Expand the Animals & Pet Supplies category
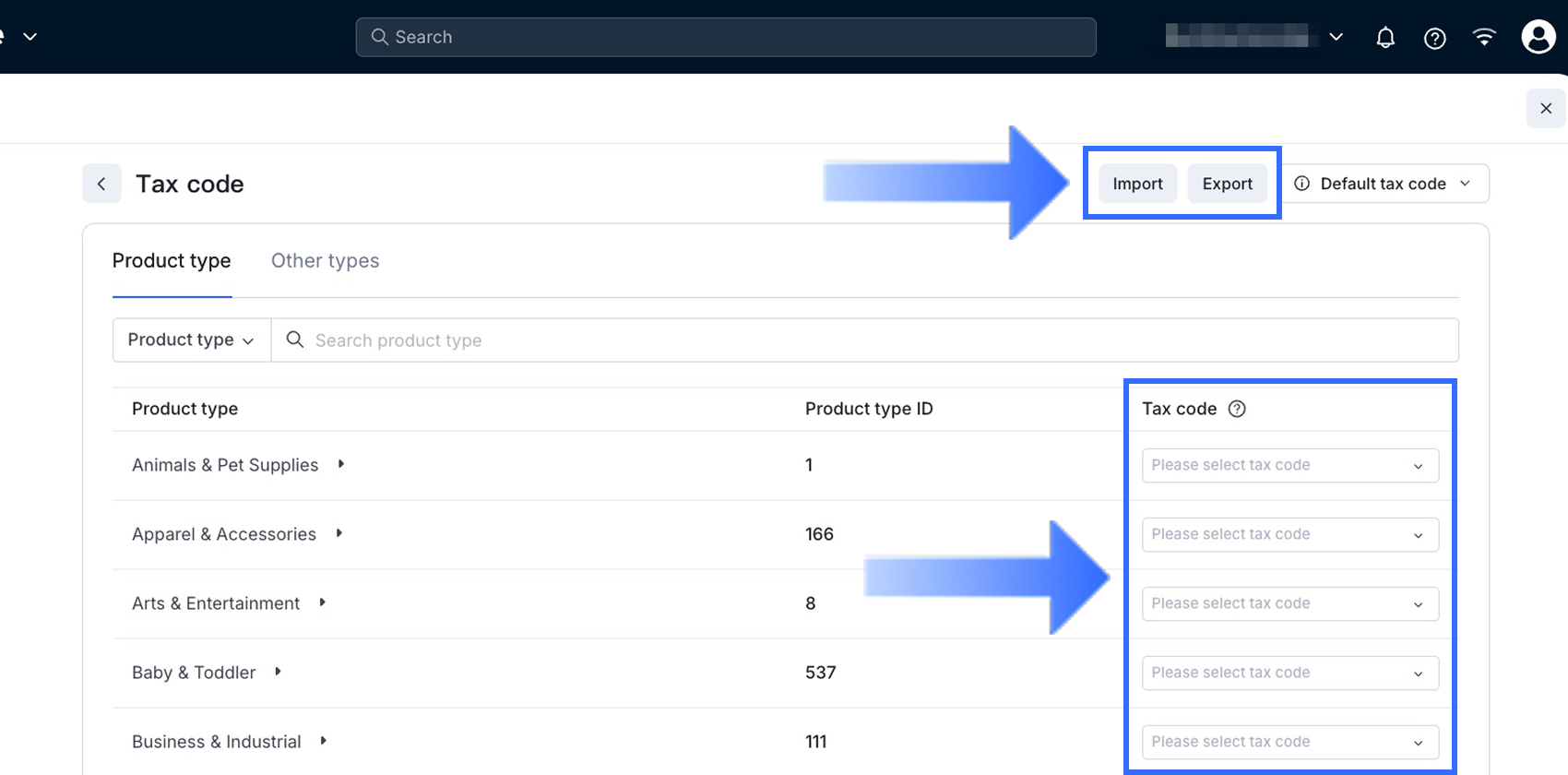This screenshot has height=775, width=1568. pyautogui.click(x=341, y=464)
